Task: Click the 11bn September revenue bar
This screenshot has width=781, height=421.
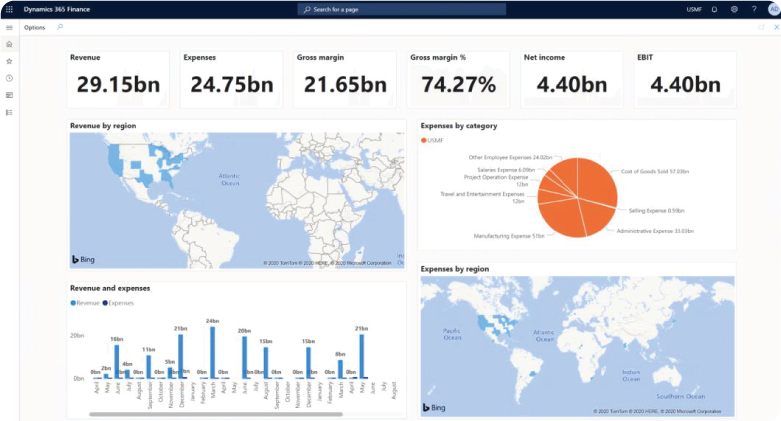Action: pos(148,367)
